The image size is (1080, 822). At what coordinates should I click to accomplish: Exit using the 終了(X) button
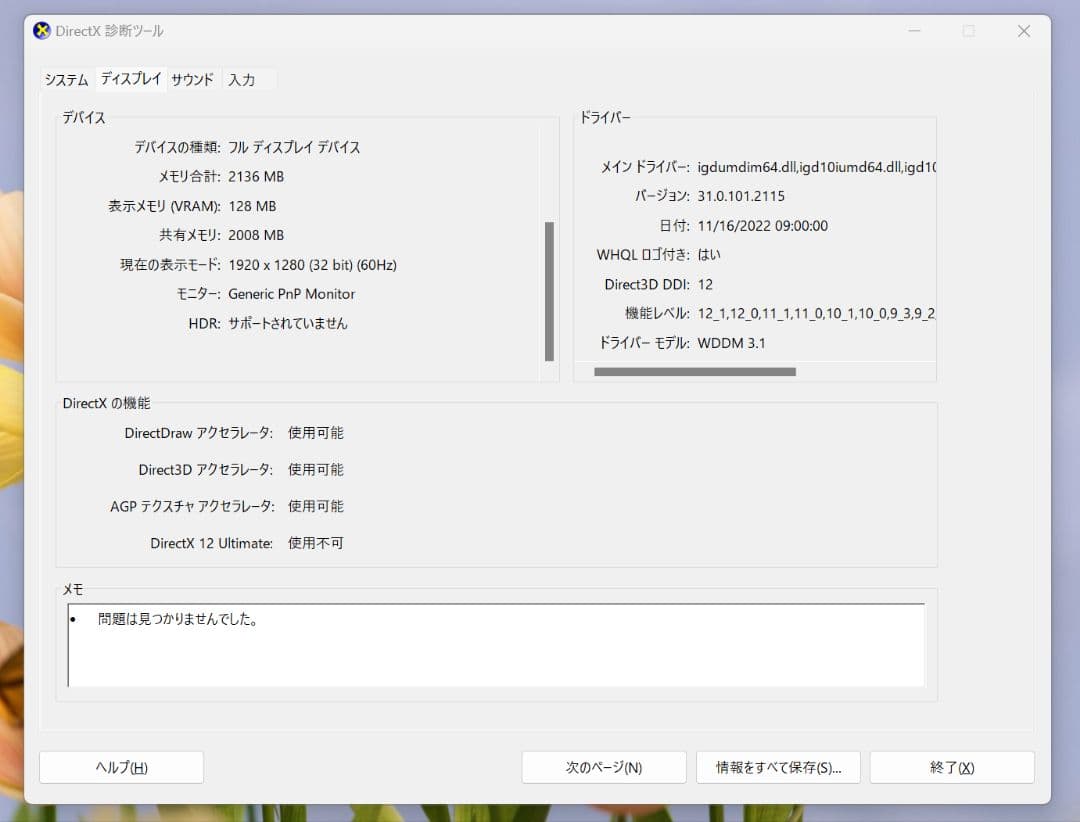(952, 767)
